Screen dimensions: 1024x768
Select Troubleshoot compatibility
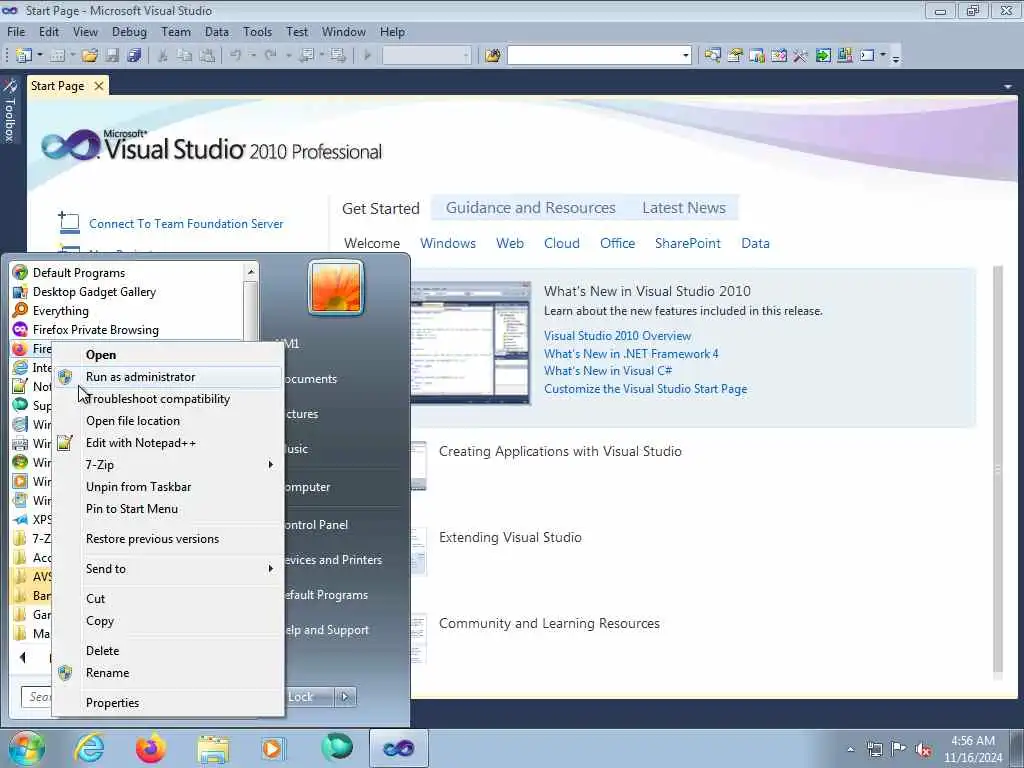tap(167, 399)
